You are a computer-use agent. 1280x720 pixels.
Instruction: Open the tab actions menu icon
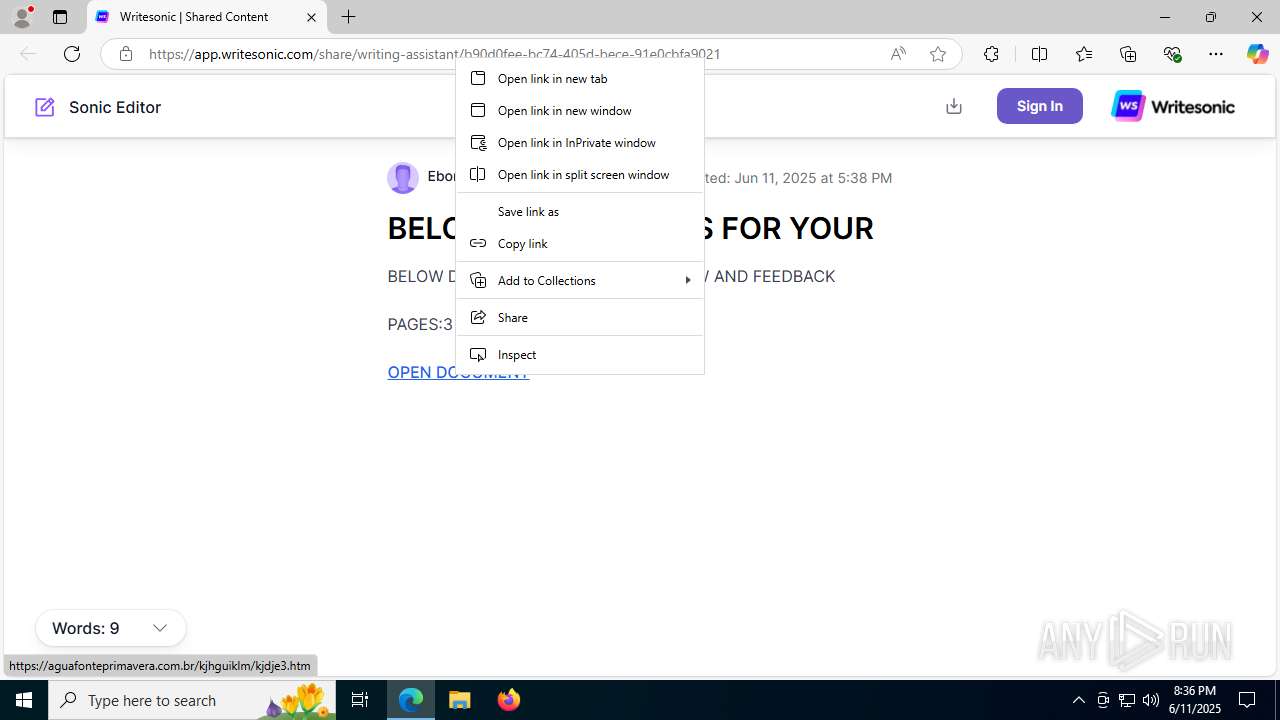coord(60,17)
